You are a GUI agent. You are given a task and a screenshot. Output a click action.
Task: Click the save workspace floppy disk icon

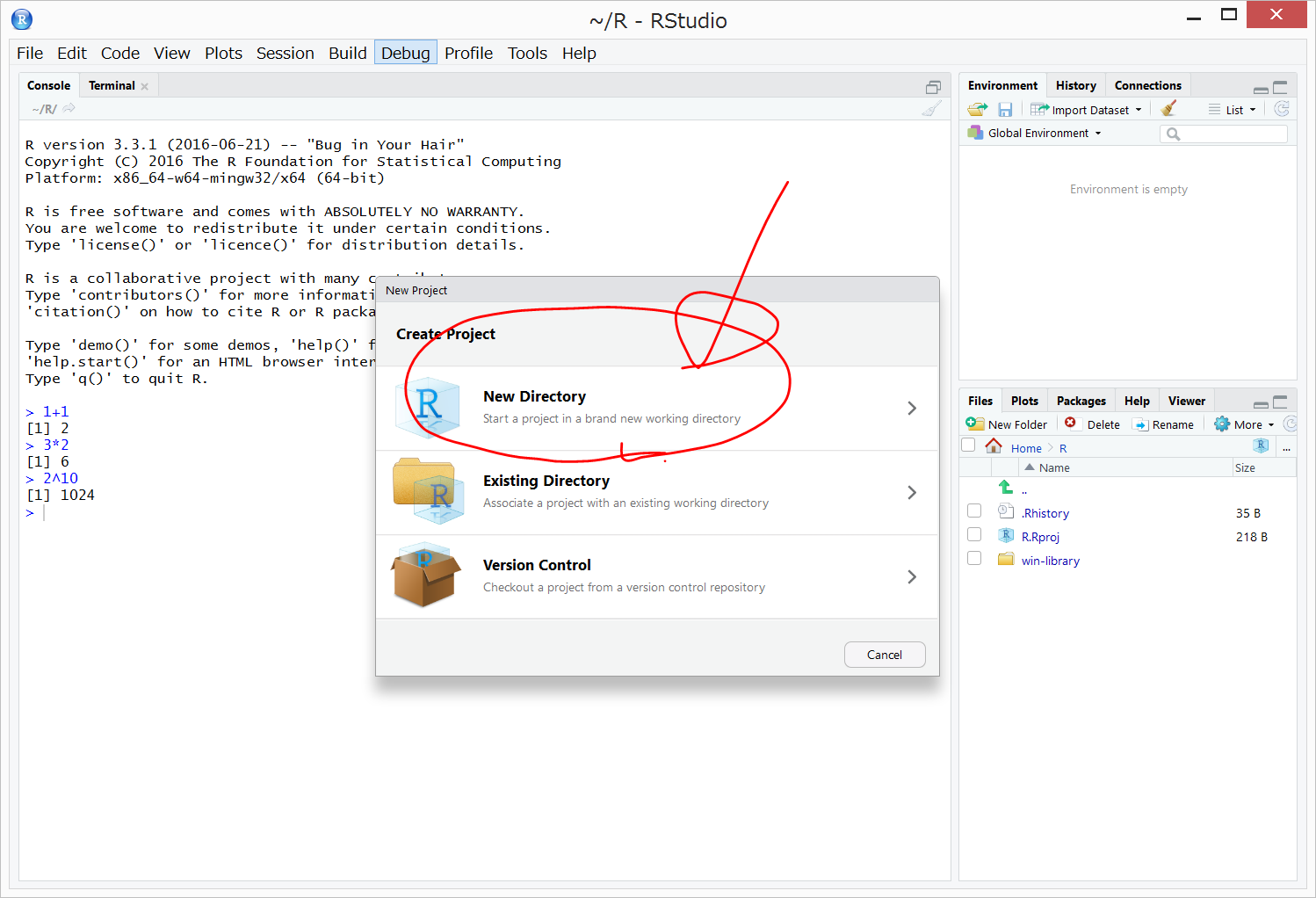1005,110
